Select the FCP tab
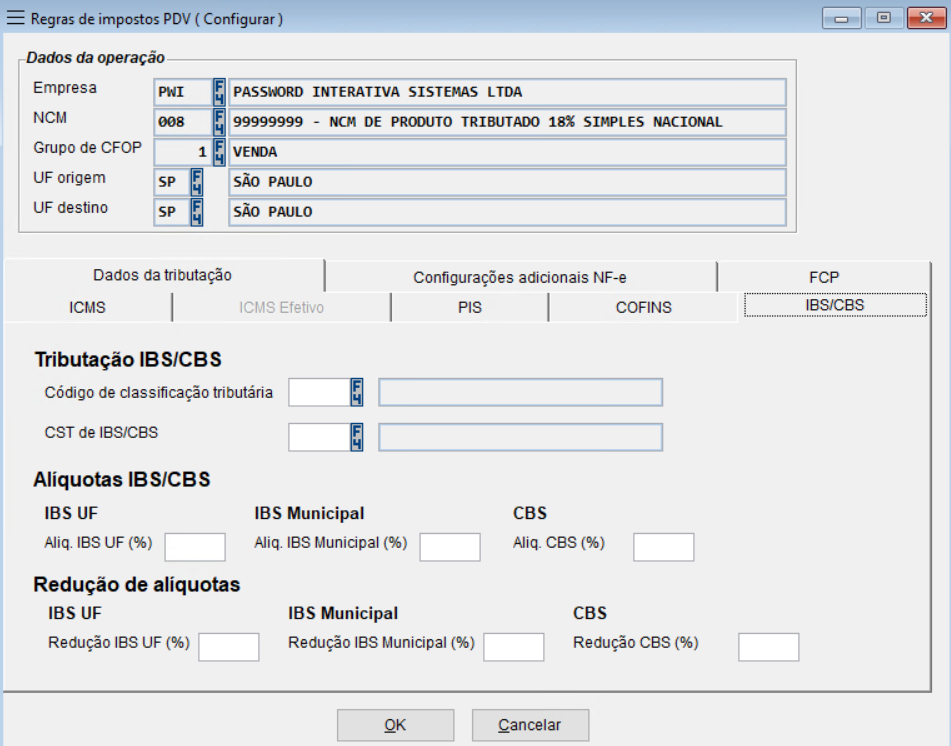Viewport: 951px width, 746px height. [824, 277]
